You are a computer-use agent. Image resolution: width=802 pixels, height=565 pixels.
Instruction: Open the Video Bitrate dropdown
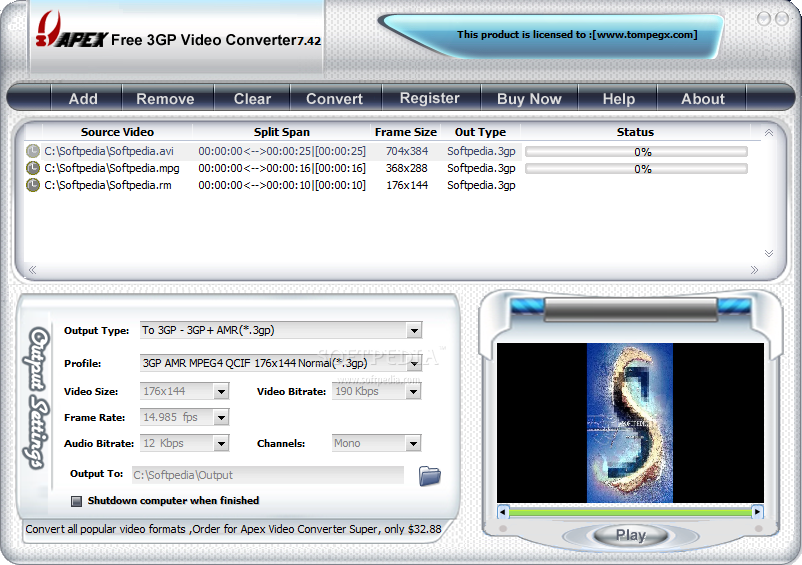click(413, 392)
